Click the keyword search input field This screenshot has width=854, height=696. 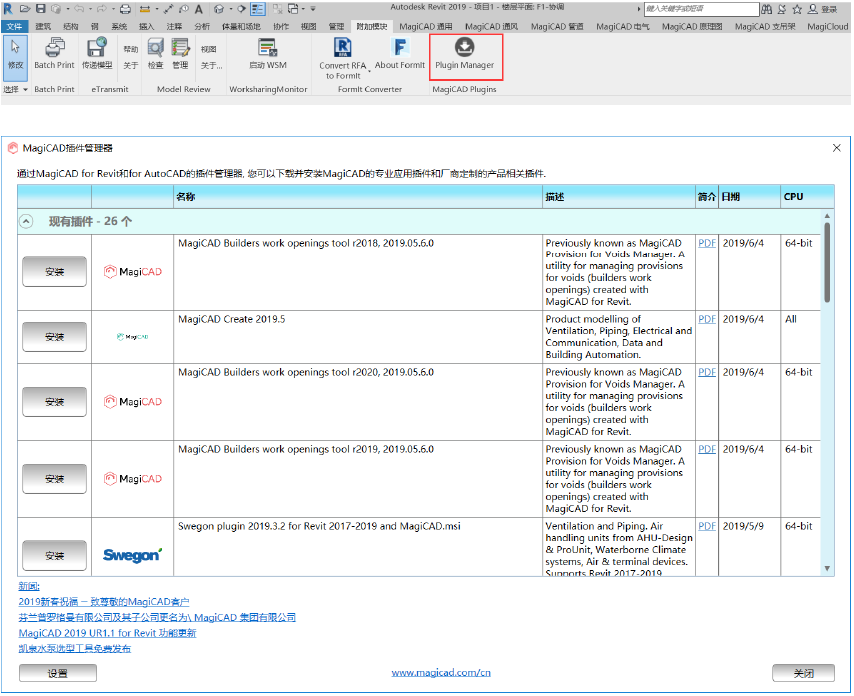tap(702, 9)
